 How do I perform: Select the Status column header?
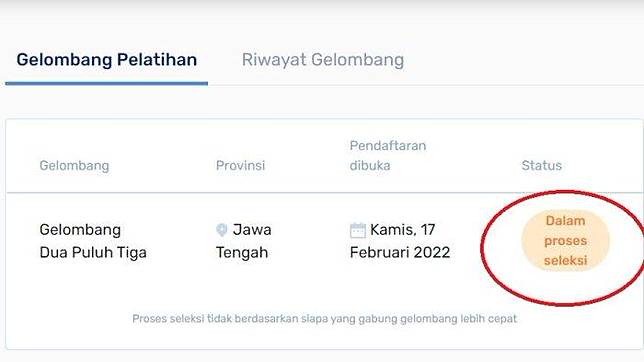tap(542, 166)
